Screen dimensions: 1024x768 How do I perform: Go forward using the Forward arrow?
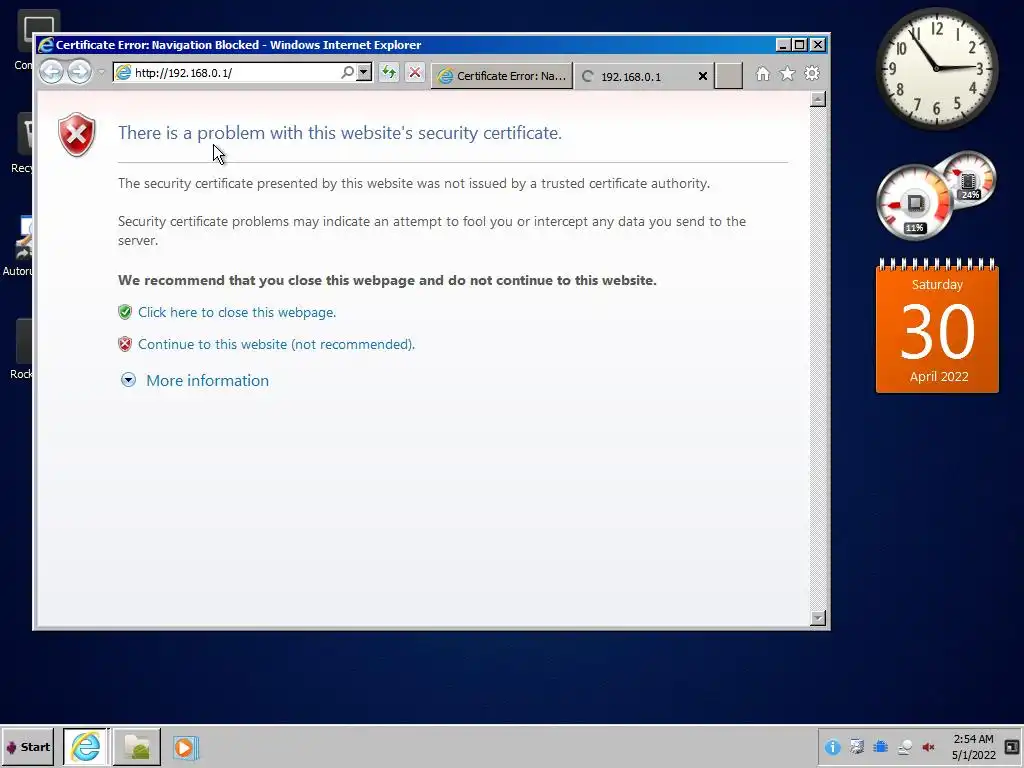coord(80,72)
